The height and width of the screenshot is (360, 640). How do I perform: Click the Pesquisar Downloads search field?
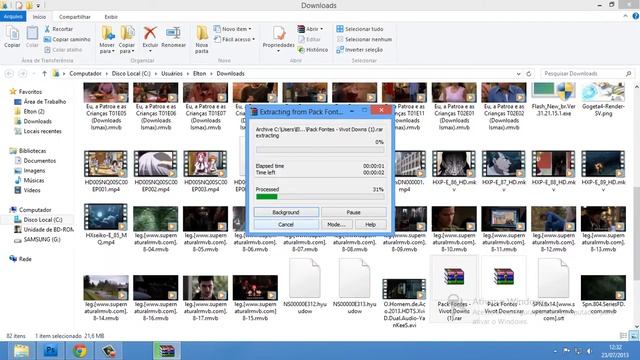click(x=587, y=73)
